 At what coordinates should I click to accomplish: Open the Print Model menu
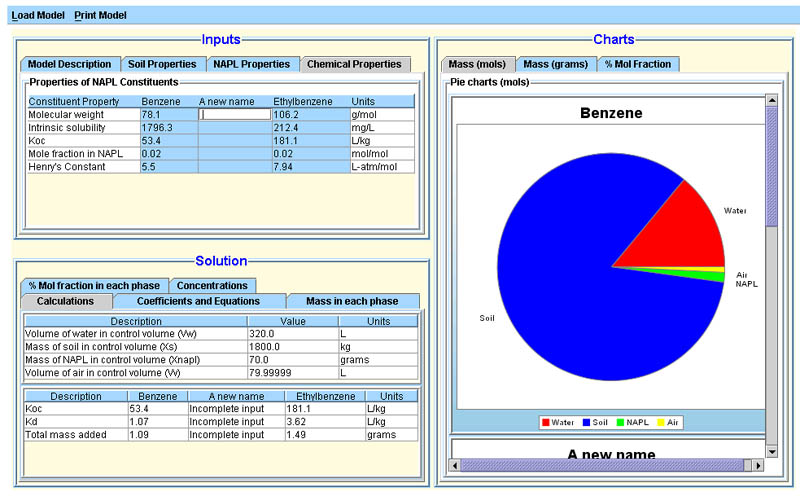[x=101, y=16]
